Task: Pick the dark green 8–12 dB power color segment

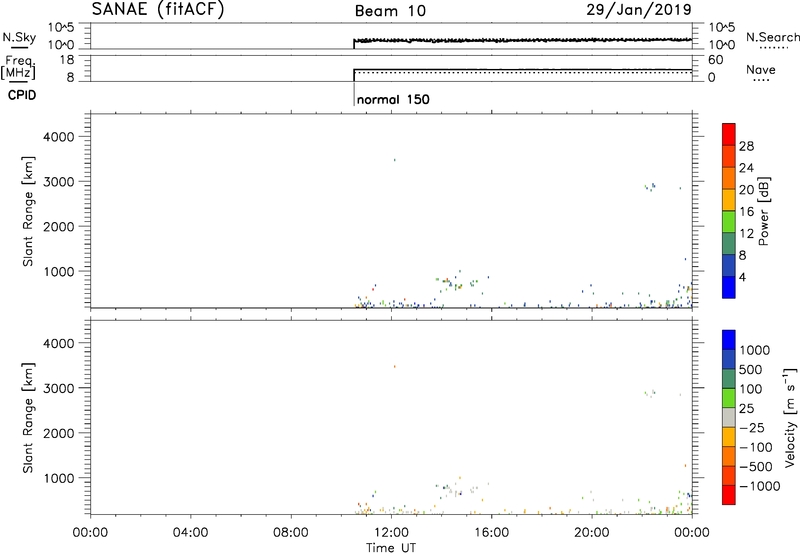Action: [x=729, y=243]
